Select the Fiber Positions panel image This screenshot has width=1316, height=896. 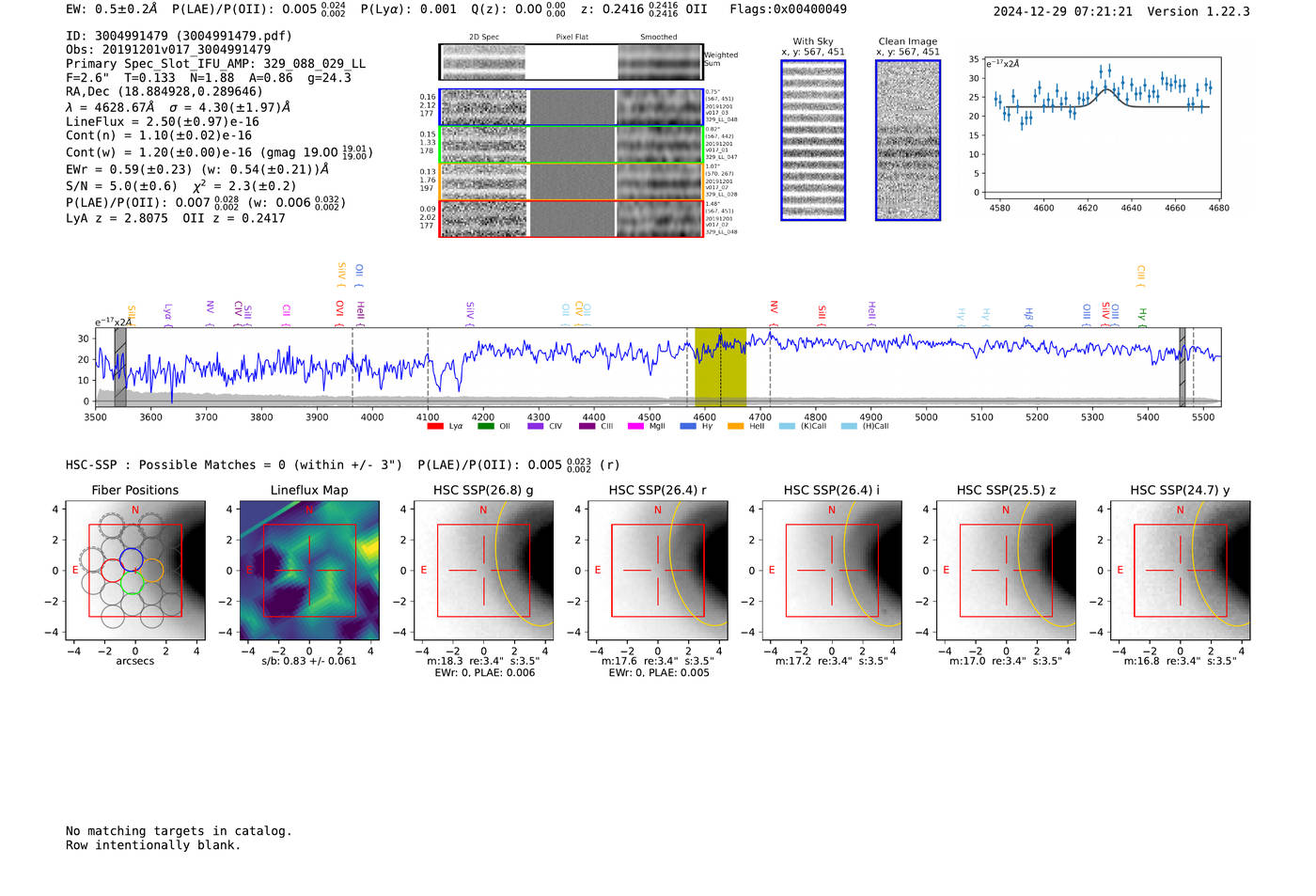click(135, 570)
